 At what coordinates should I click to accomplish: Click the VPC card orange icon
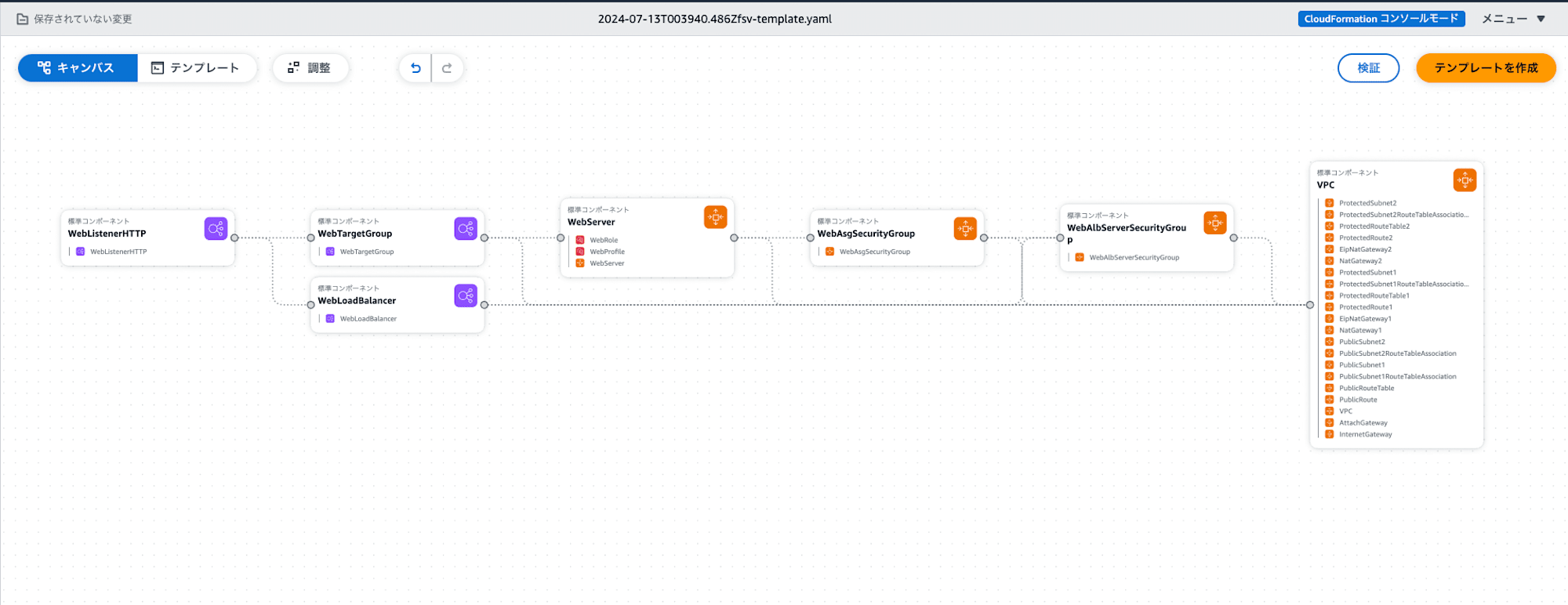pos(1465,180)
